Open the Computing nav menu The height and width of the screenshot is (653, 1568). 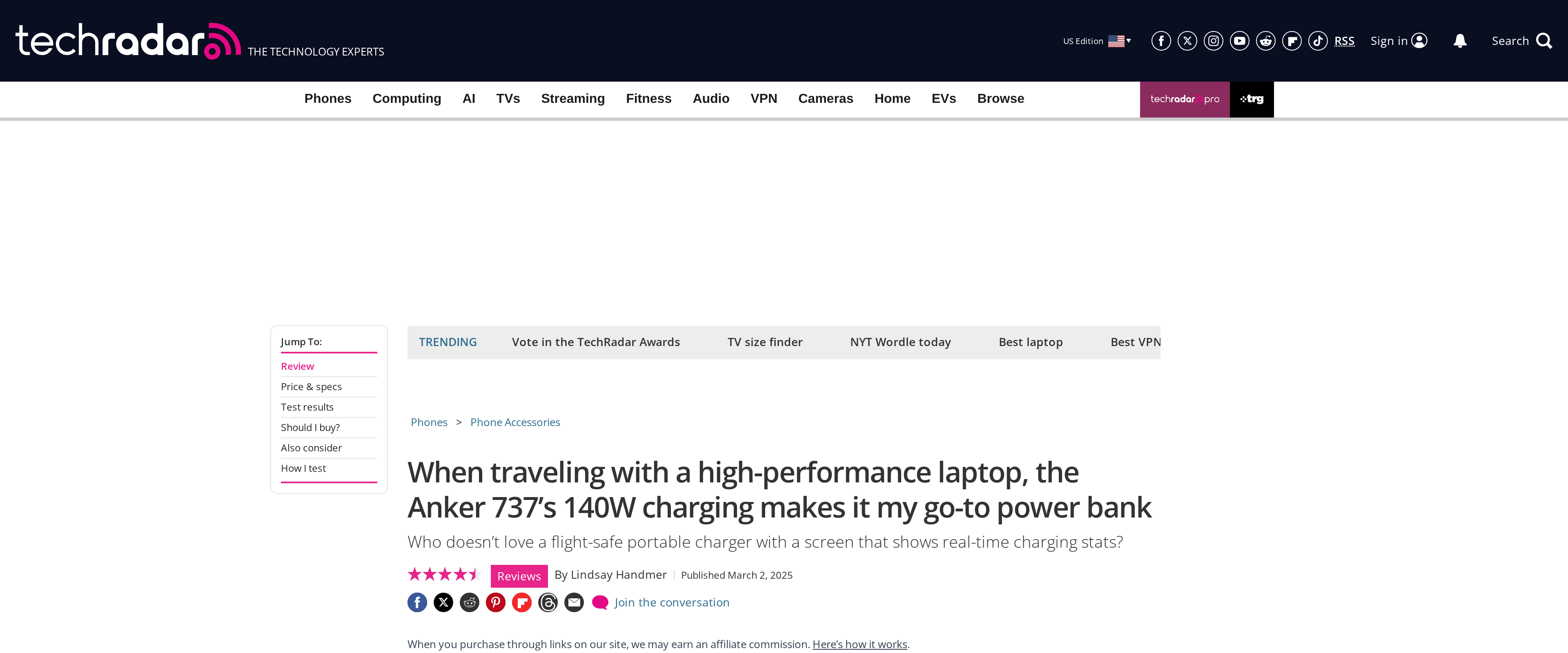pos(407,99)
